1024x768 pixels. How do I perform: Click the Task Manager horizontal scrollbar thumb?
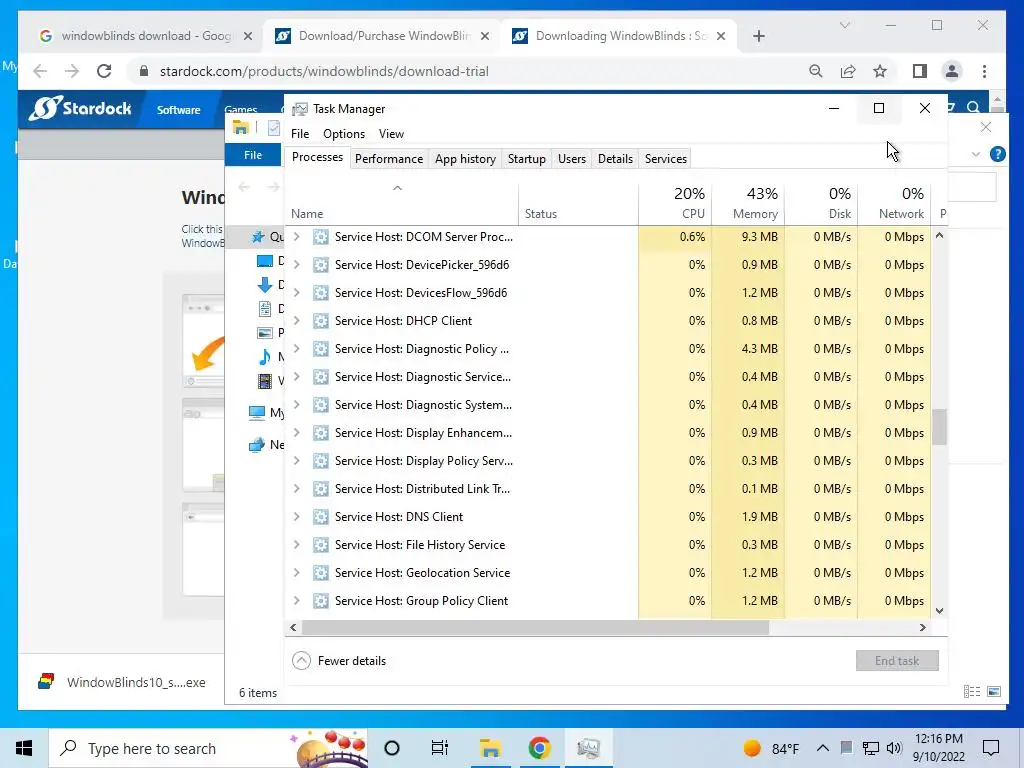coord(536,628)
